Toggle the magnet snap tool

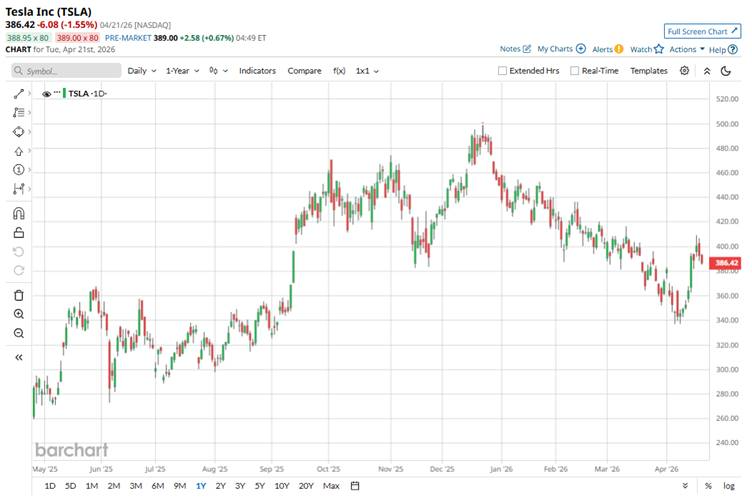19,213
